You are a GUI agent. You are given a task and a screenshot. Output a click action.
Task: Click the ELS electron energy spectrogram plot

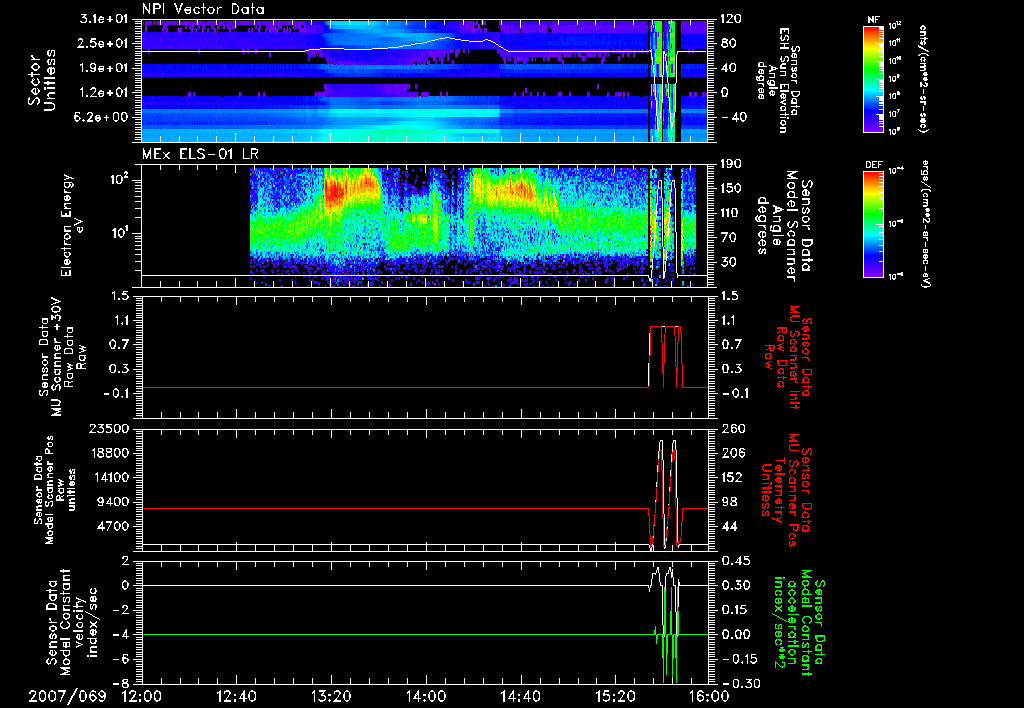(x=425, y=226)
